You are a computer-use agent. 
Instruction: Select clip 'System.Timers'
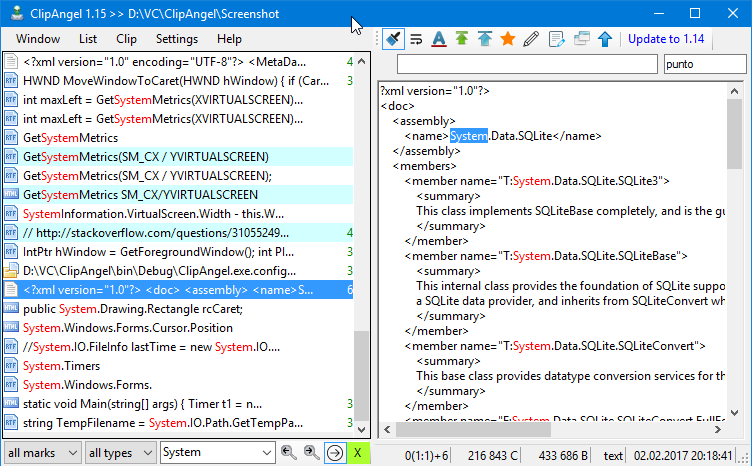(178, 366)
